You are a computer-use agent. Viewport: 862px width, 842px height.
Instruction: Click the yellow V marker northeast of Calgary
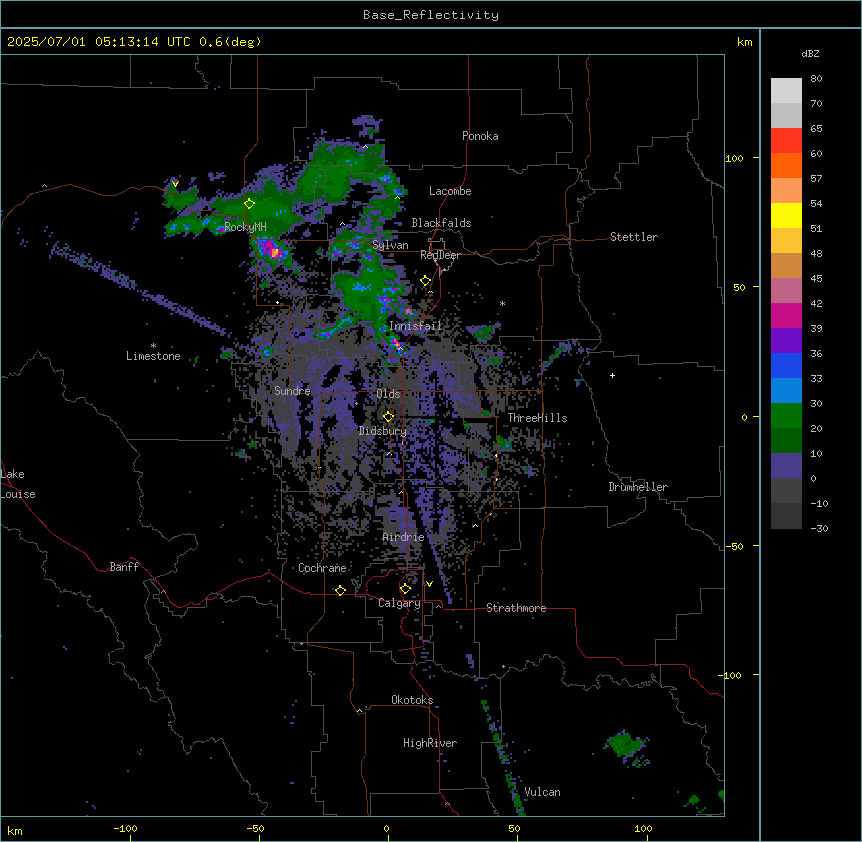coord(429,584)
